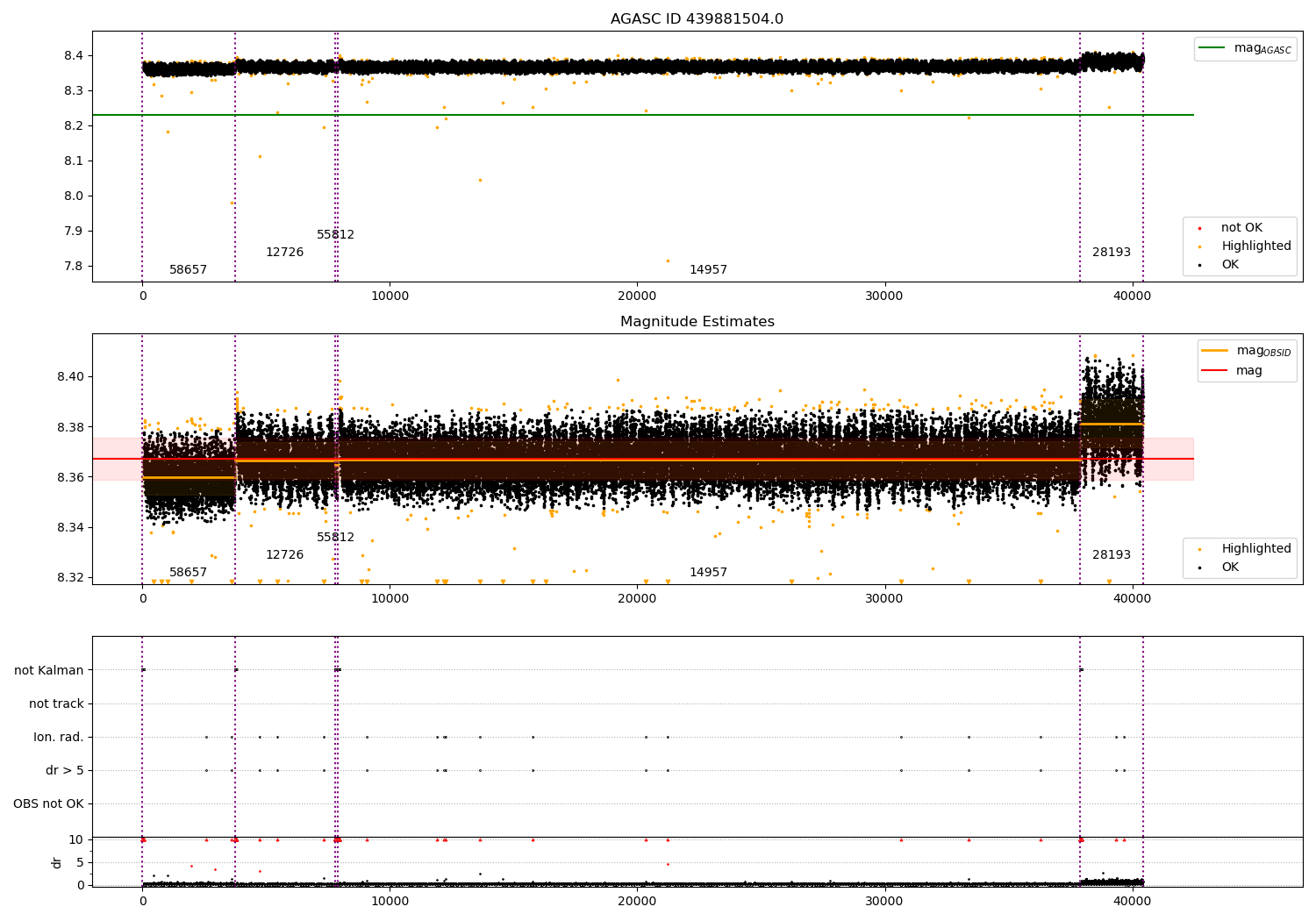Screen dimensions: 1316x921
Task: Click the 8.32 y-tick on Magnitude Estimates
Action: [71, 578]
